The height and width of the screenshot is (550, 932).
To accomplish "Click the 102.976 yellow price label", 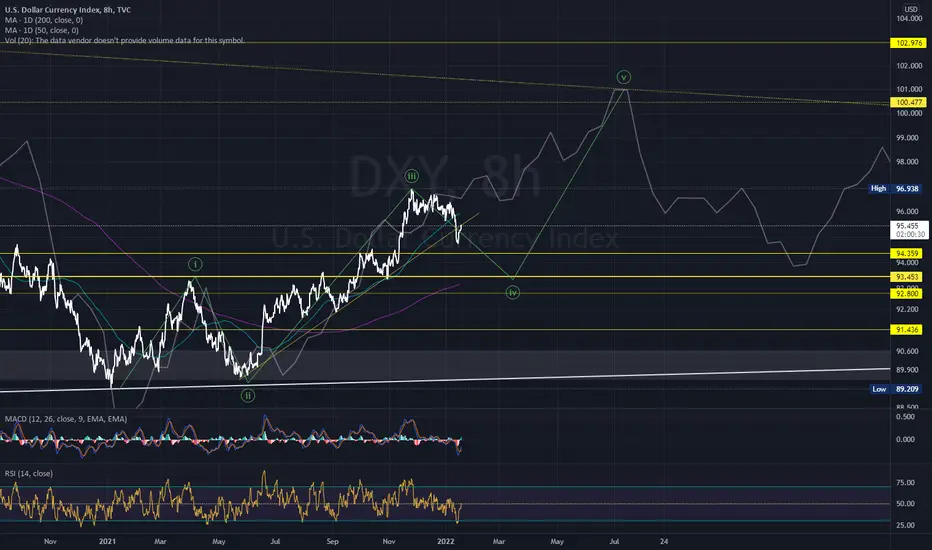I will tap(909, 43).
